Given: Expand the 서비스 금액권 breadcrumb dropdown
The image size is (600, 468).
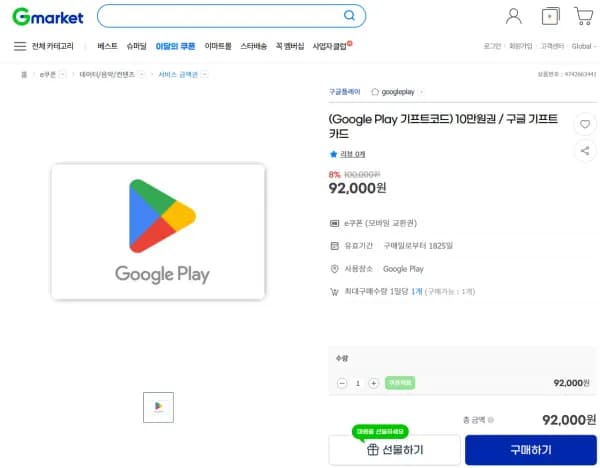Looking at the screenshot, I should pyautogui.click(x=205, y=74).
